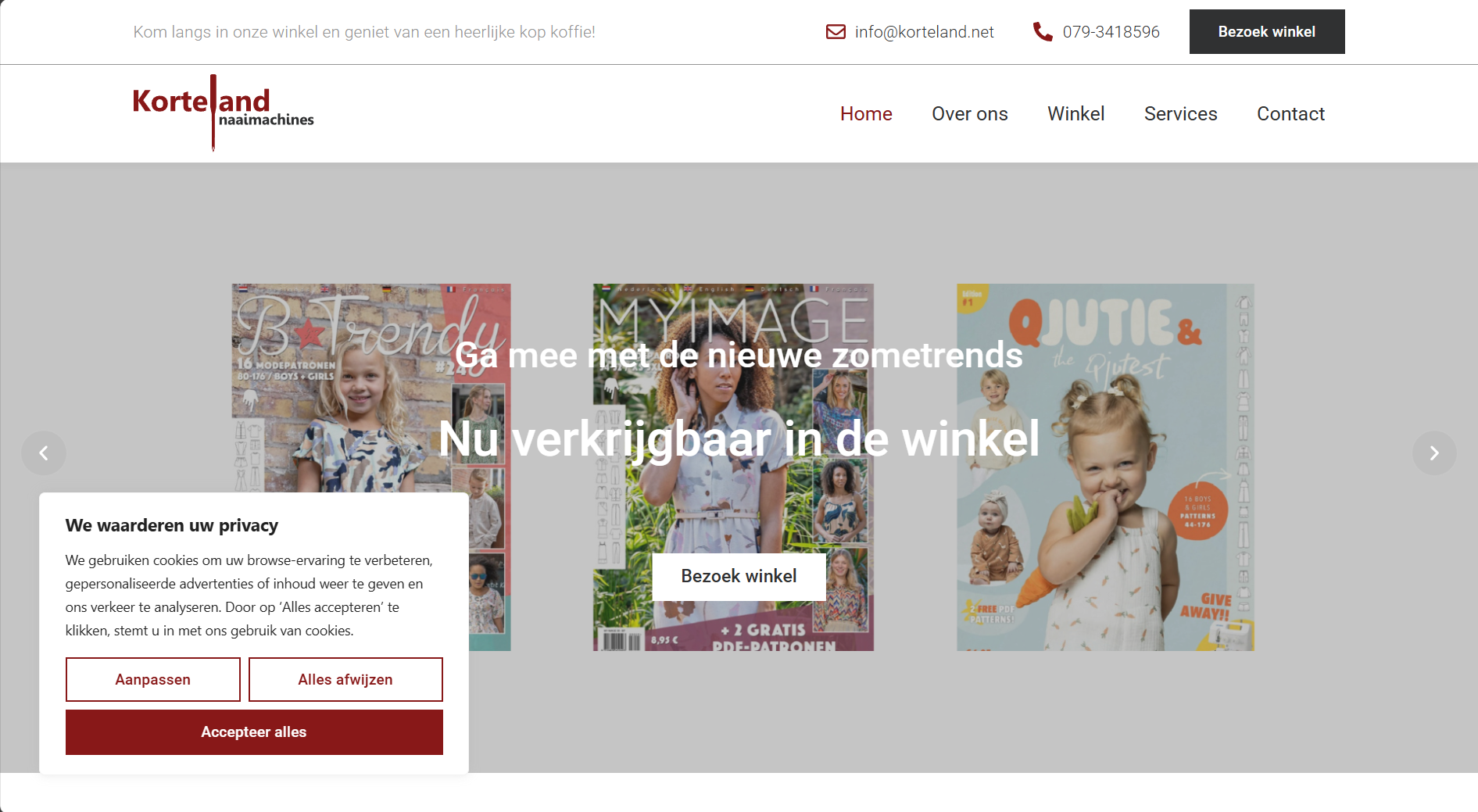Accept cookies with Accepteer alles

pyautogui.click(x=254, y=732)
